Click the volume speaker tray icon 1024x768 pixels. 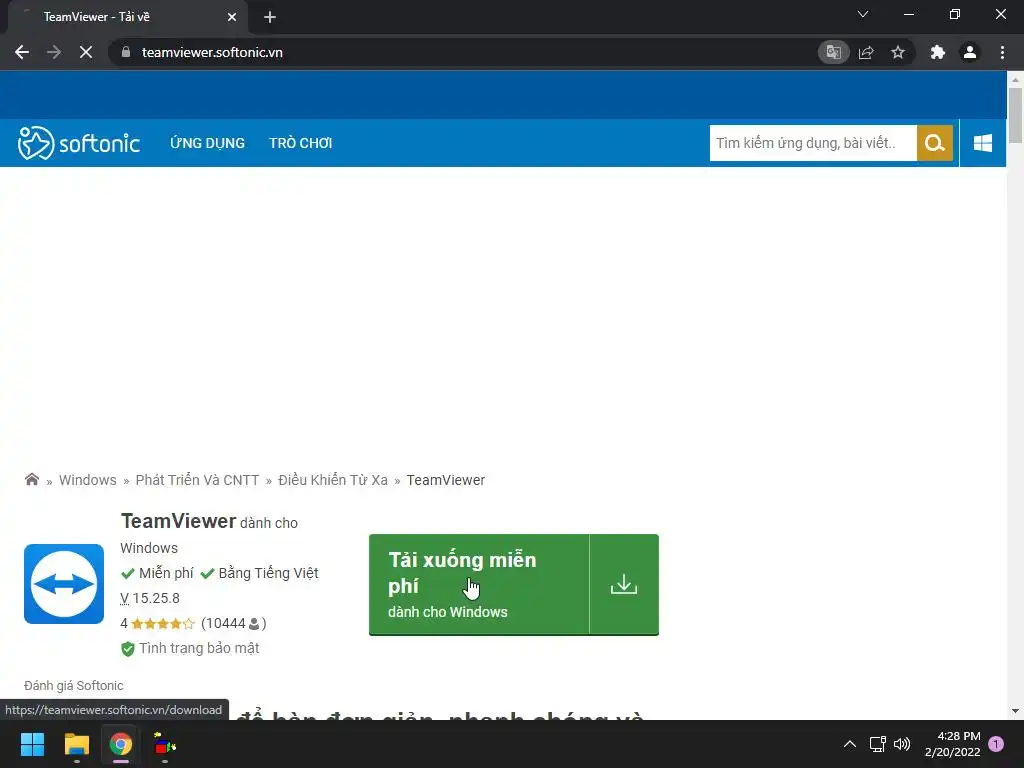click(x=902, y=744)
